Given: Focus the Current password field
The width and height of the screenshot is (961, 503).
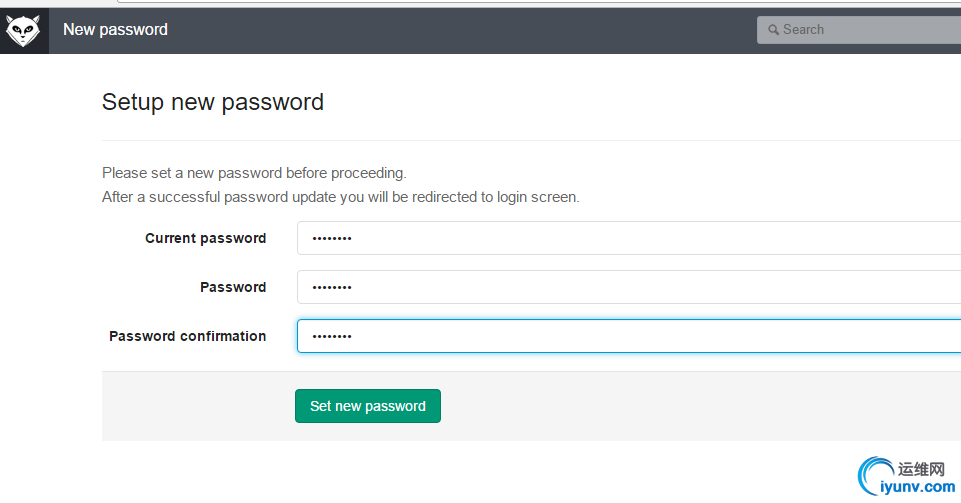Looking at the screenshot, I should [628, 238].
